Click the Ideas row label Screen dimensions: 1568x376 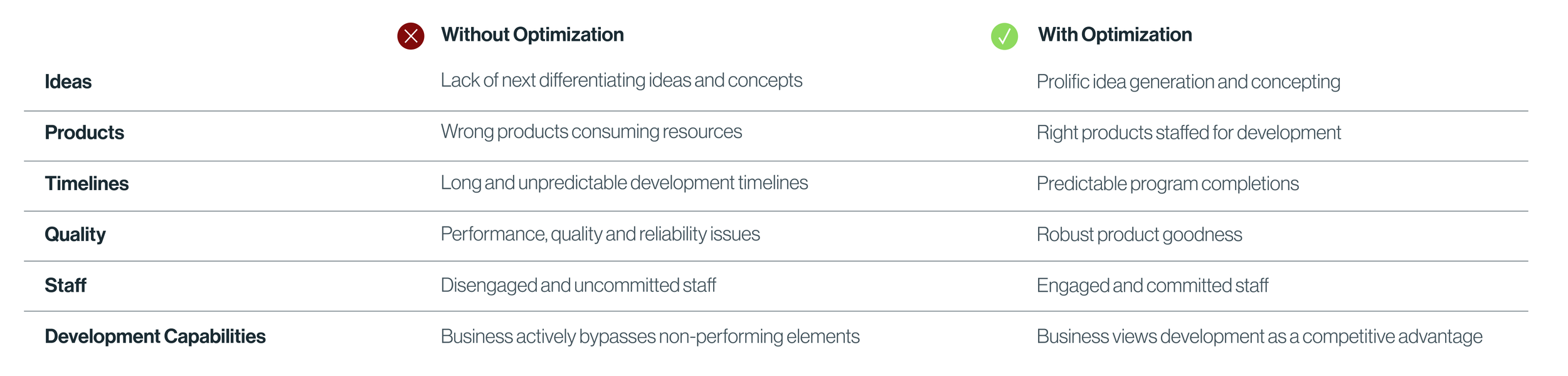(x=68, y=82)
